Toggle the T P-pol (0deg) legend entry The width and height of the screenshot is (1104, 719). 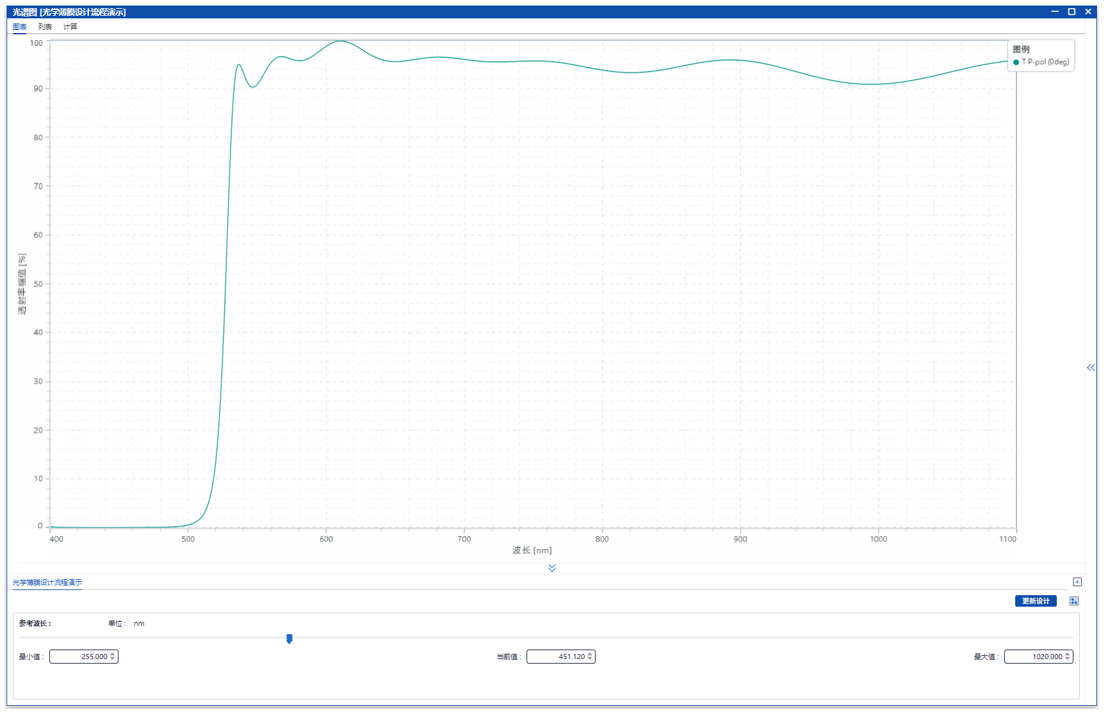coord(1045,62)
